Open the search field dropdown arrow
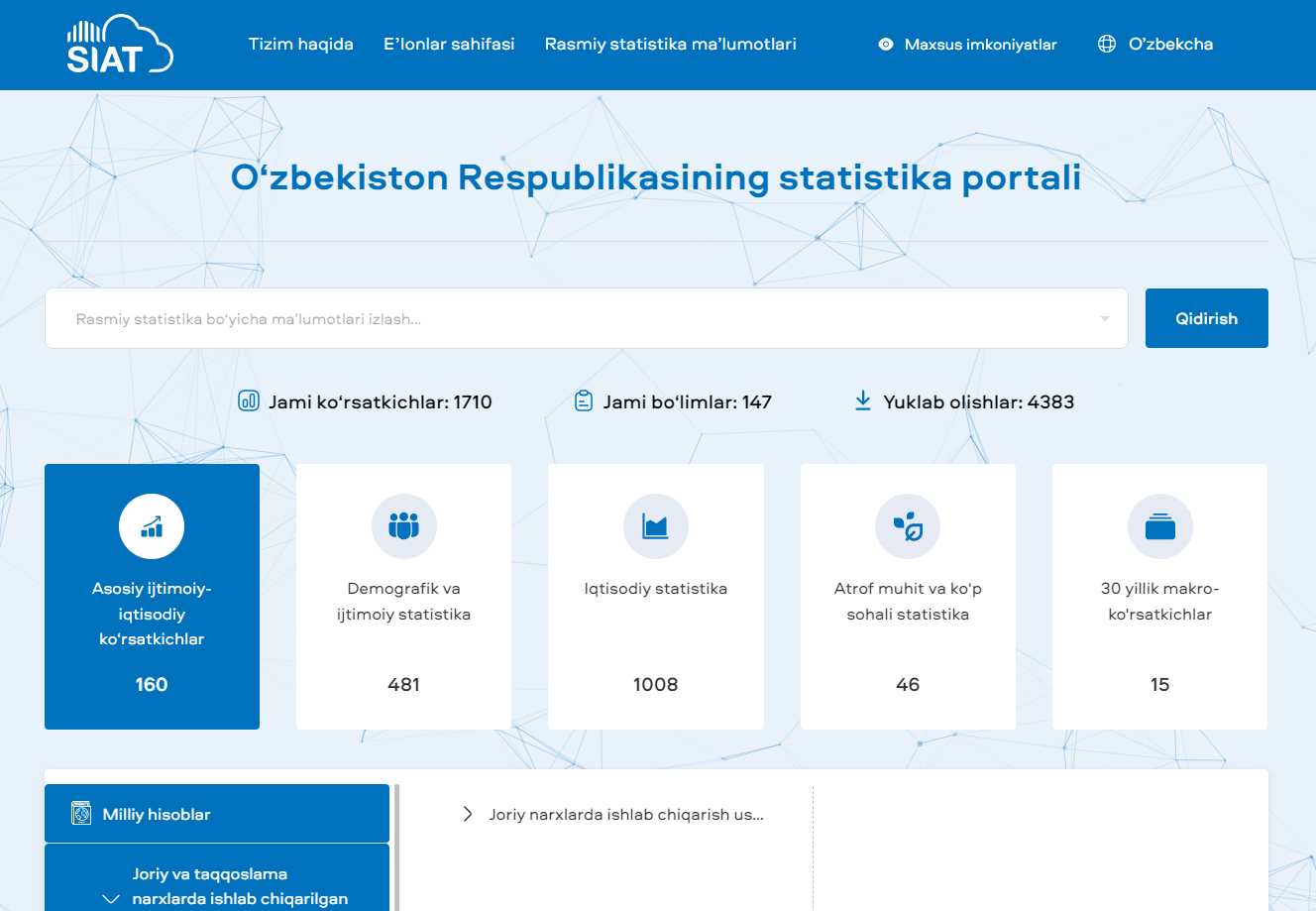1316x911 pixels. click(1105, 319)
